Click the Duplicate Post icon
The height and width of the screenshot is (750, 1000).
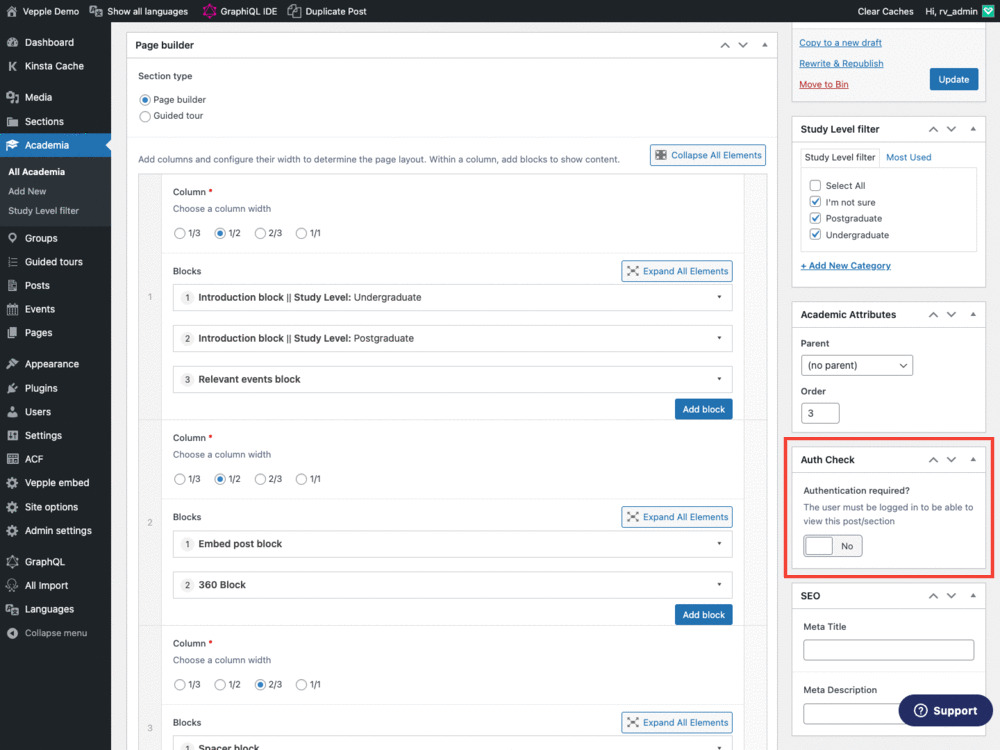click(294, 11)
